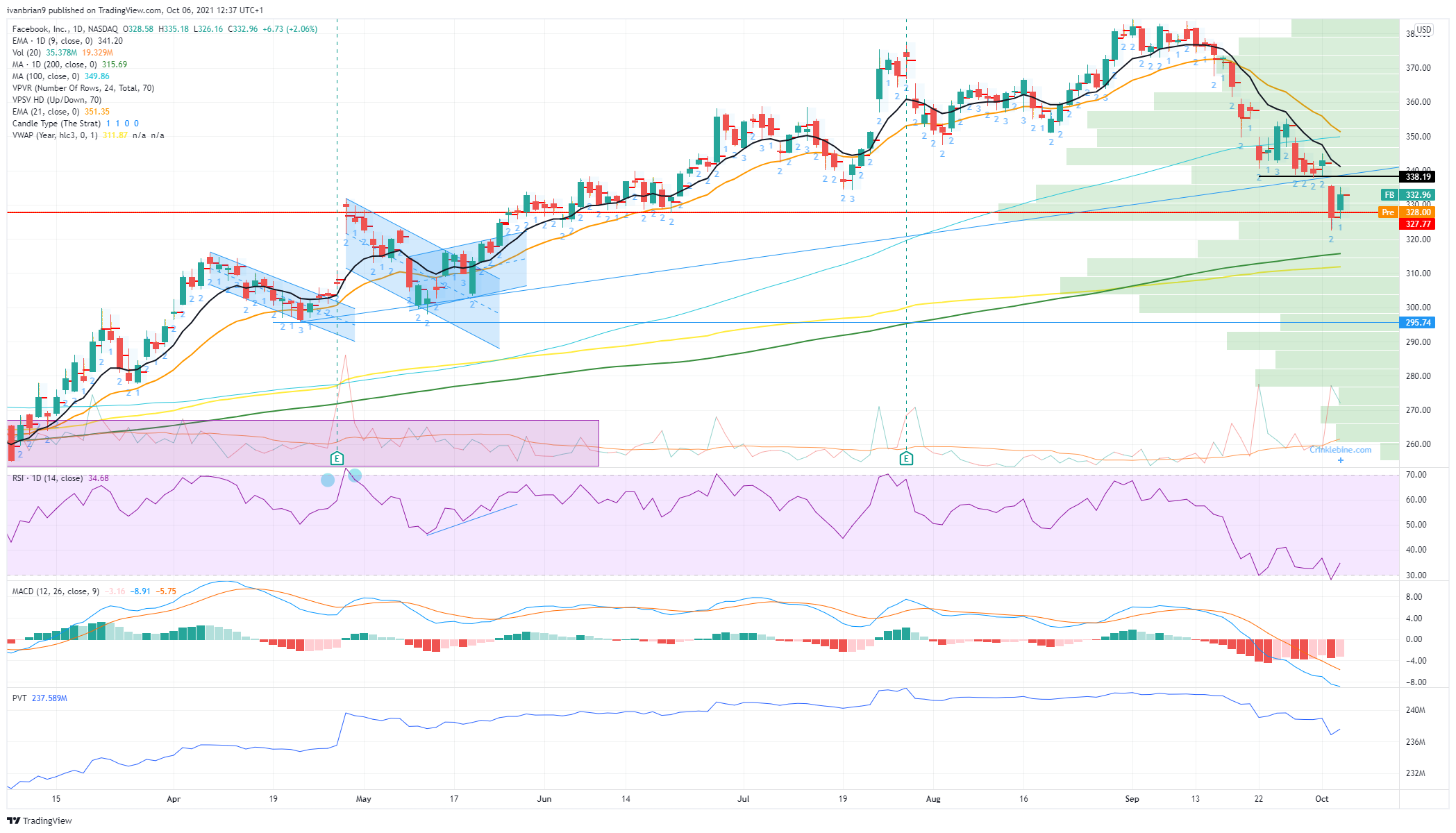Screen dimensions: 1456x833
Task: Select the VPSV HD (Up/Down, 70) legend
Action: coord(57,100)
